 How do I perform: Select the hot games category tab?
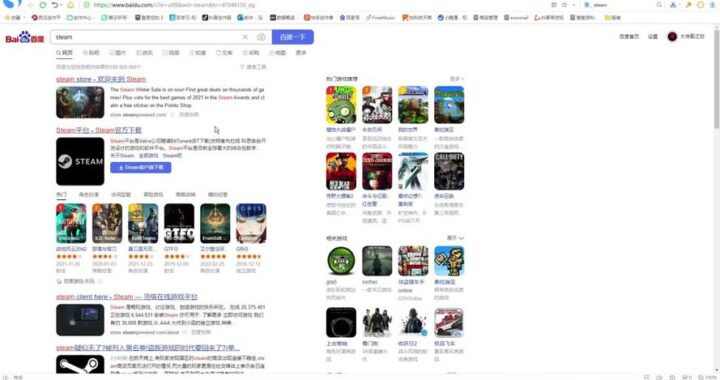(61, 195)
